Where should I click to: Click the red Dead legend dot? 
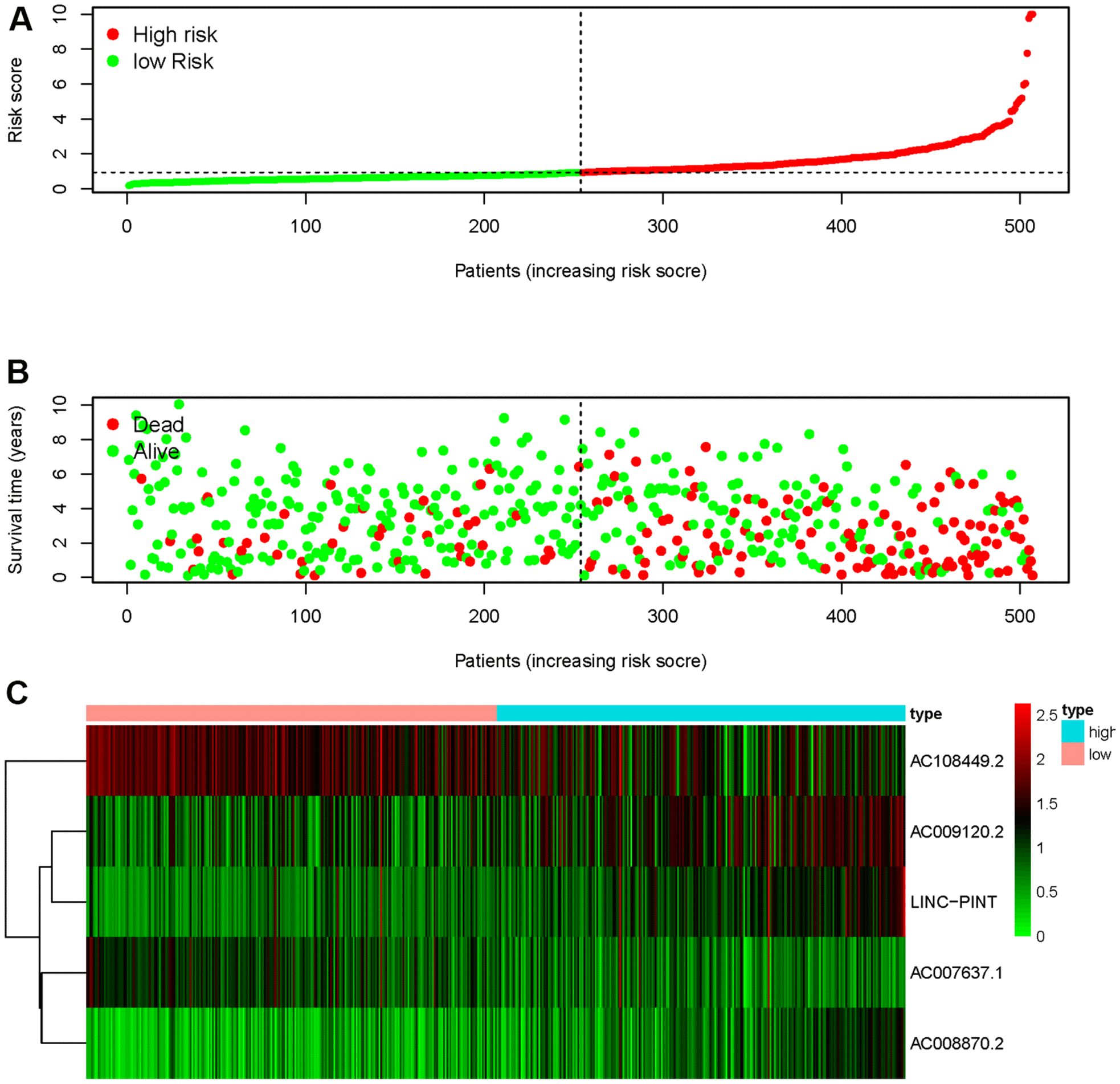[113, 424]
